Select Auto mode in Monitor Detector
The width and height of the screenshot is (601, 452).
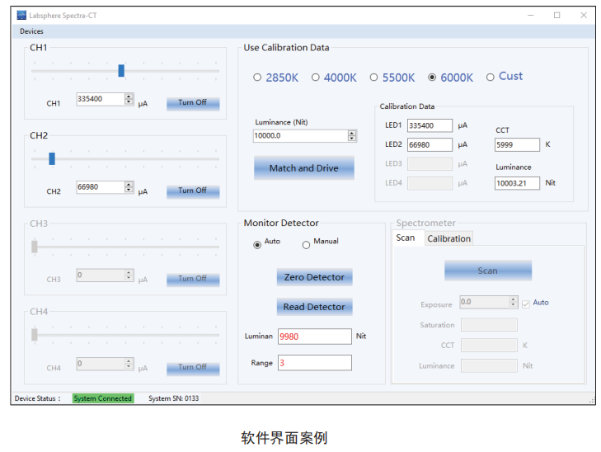(x=257, y=243)
